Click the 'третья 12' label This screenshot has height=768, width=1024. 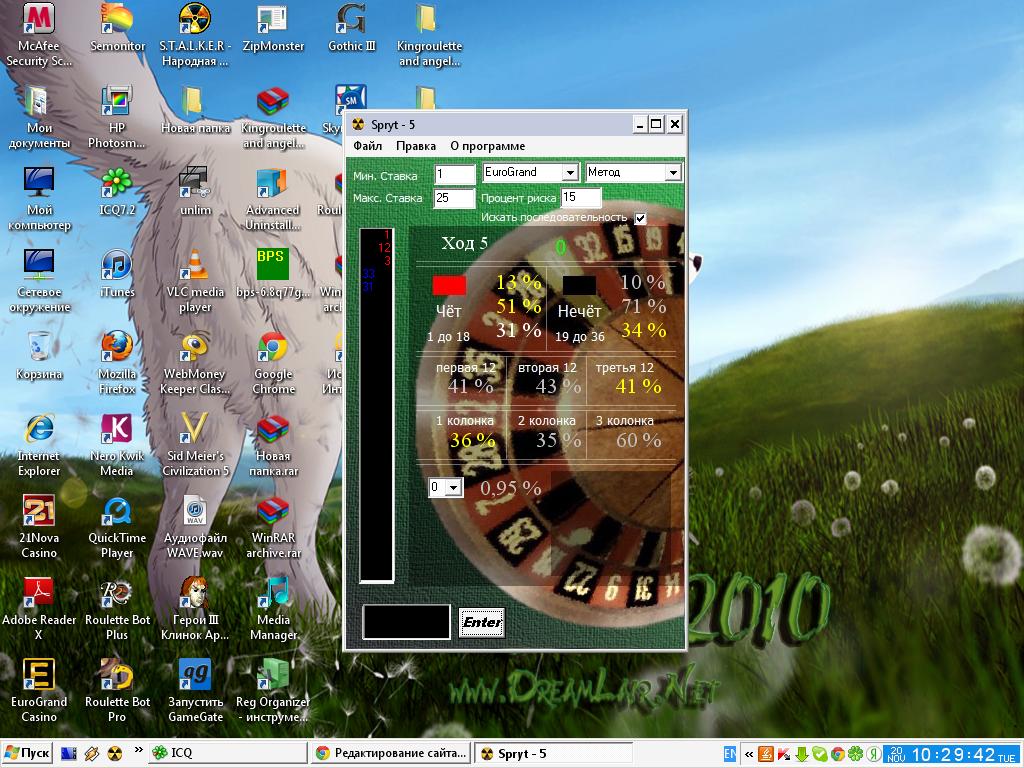624,368
